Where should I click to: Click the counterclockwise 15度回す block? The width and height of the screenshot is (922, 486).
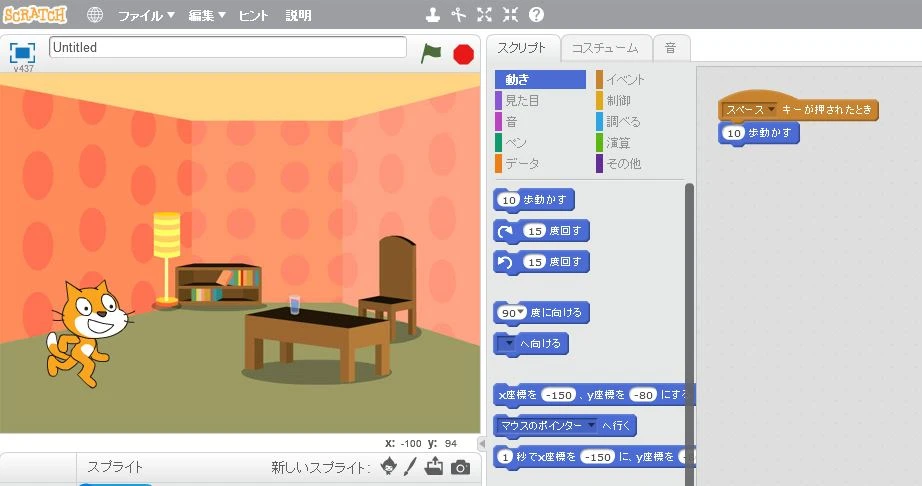click(541, 262)
